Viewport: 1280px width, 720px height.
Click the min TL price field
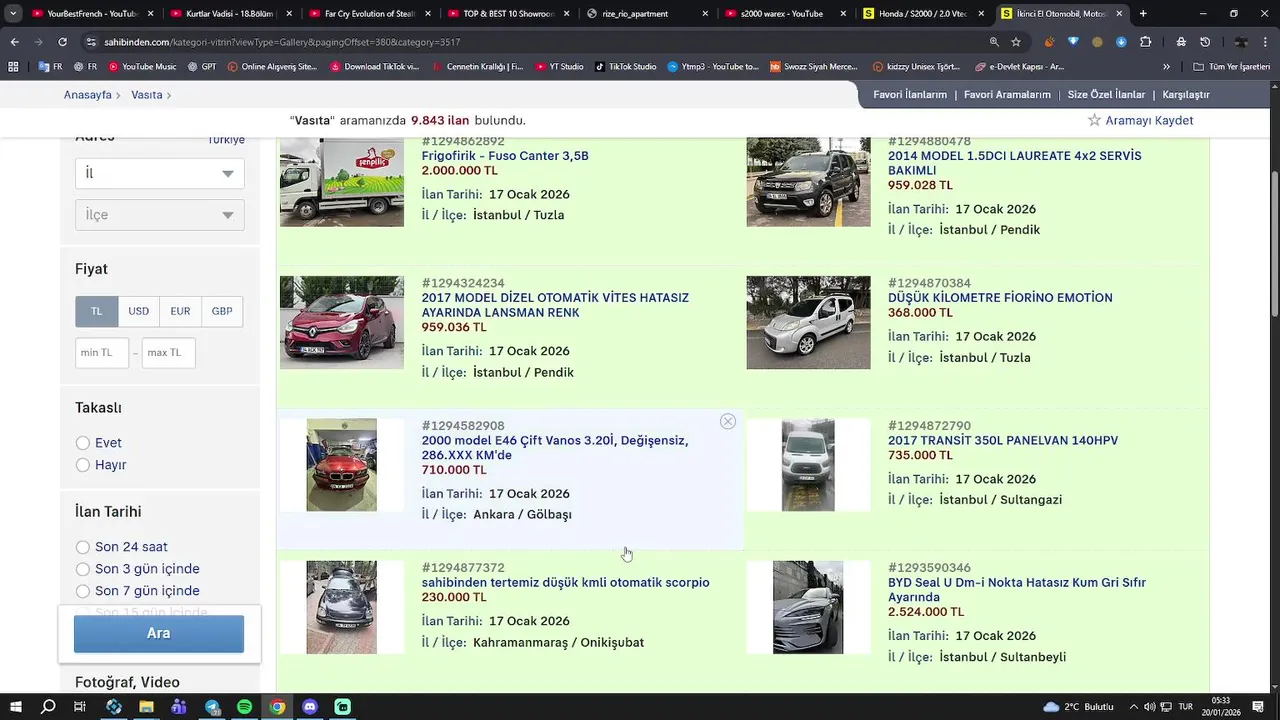(x=102, y=353)
